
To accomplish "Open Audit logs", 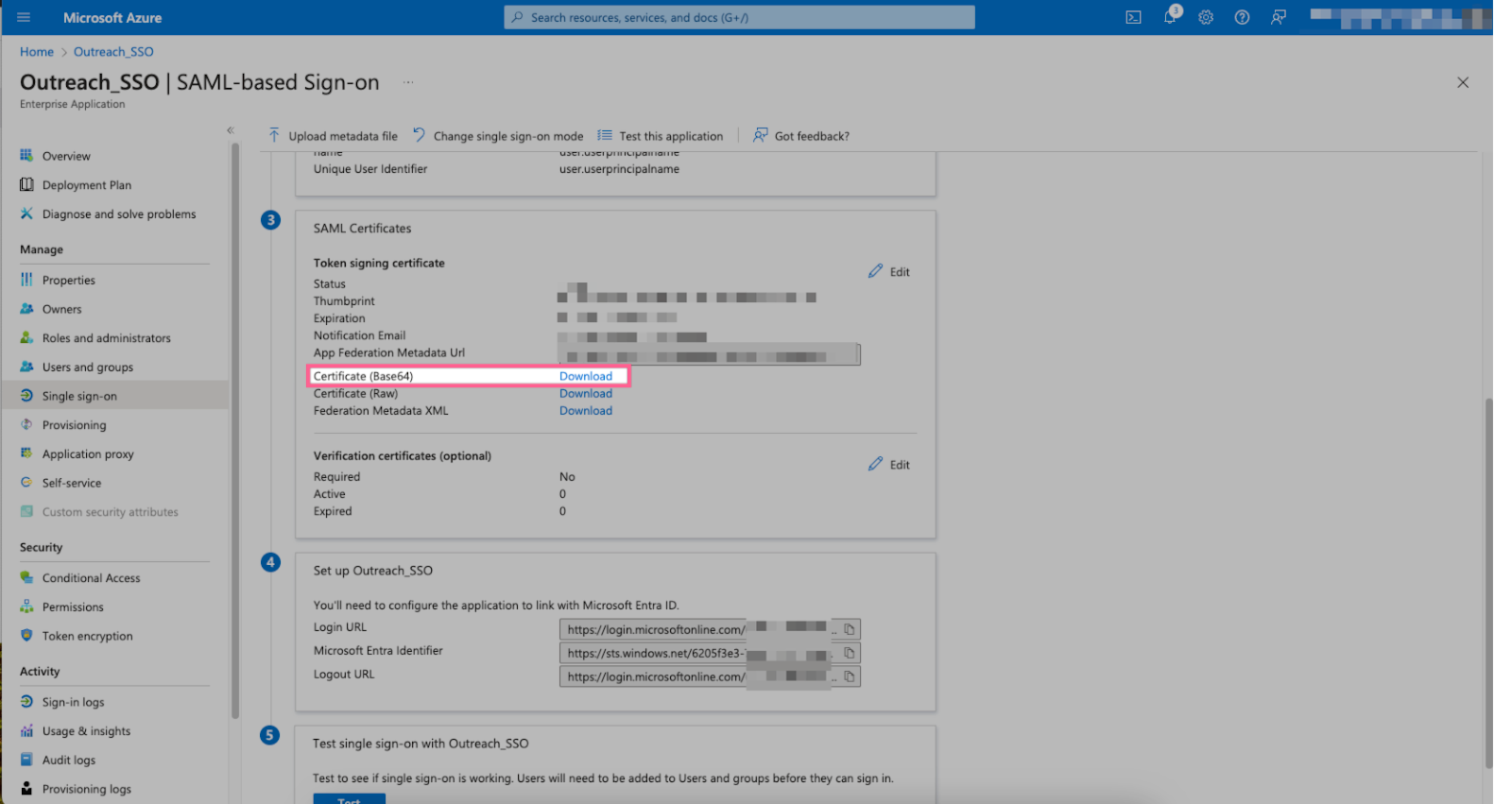I will (69, 761).
